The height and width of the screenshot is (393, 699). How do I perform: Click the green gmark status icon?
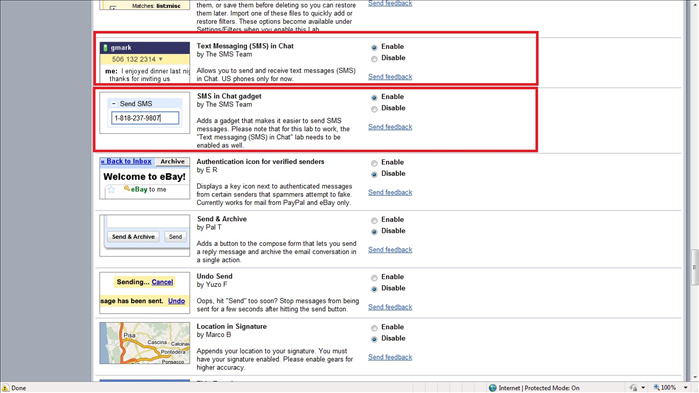click(106, 48)
